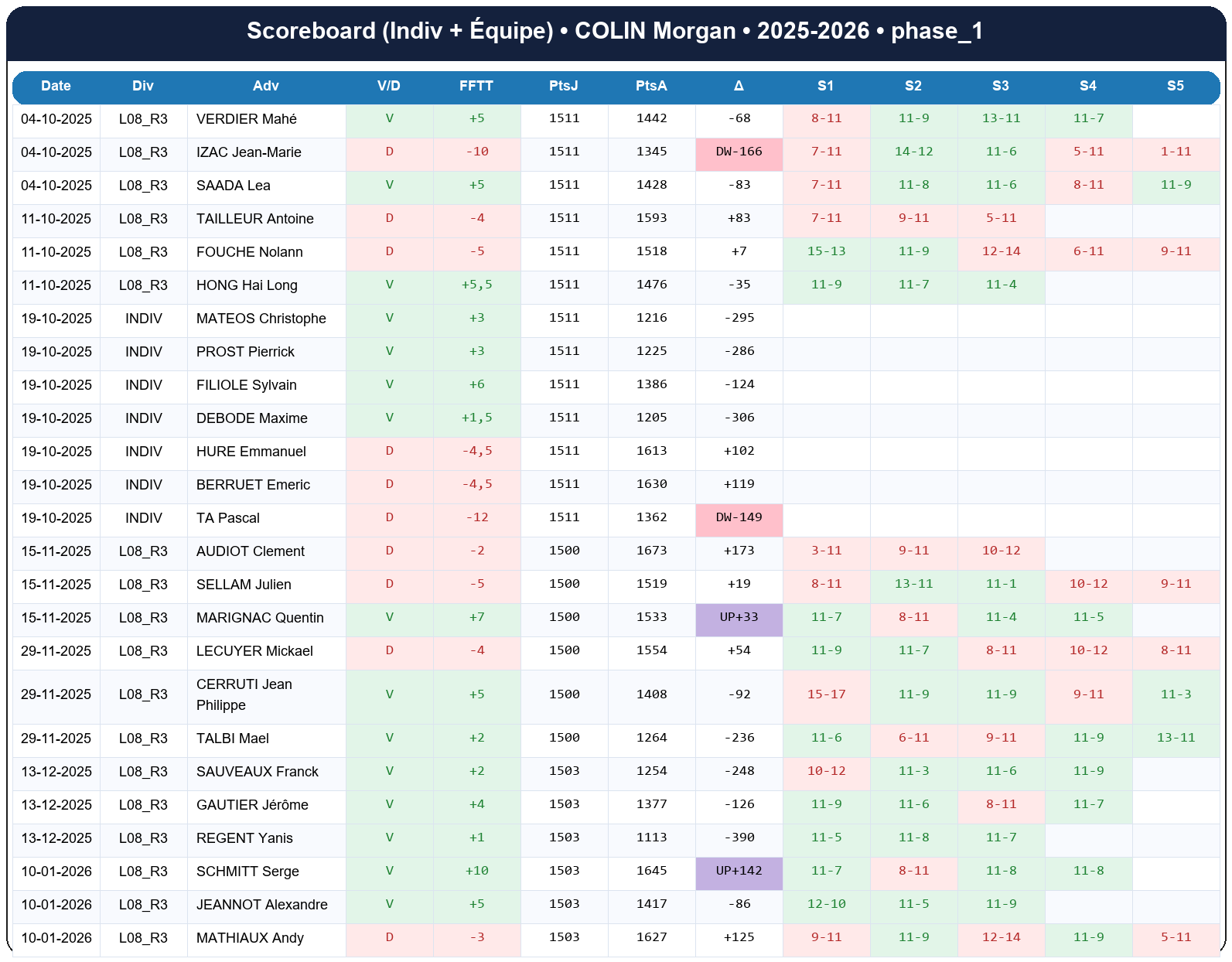Click the Date column header
This screenshot has height=962, width=1232.
tap(56, 86)
